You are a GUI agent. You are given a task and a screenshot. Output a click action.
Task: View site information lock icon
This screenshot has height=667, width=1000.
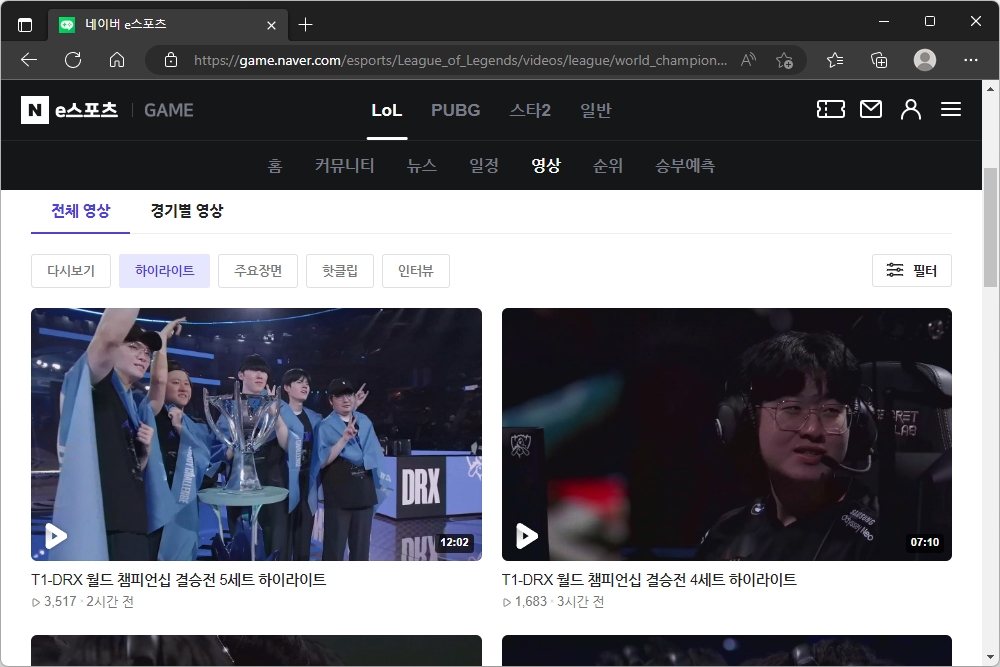click(x=170, y=60)
